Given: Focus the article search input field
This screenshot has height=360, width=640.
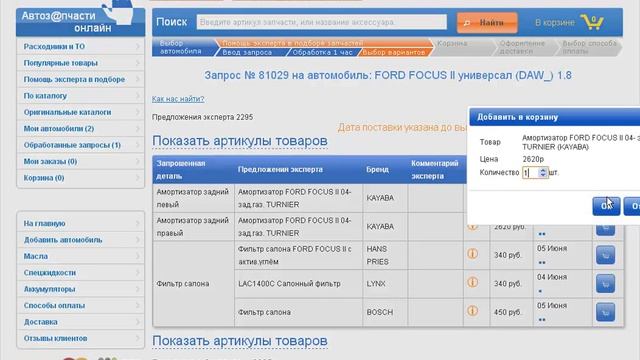Looking at the screenshot, I should coord(322,22).
